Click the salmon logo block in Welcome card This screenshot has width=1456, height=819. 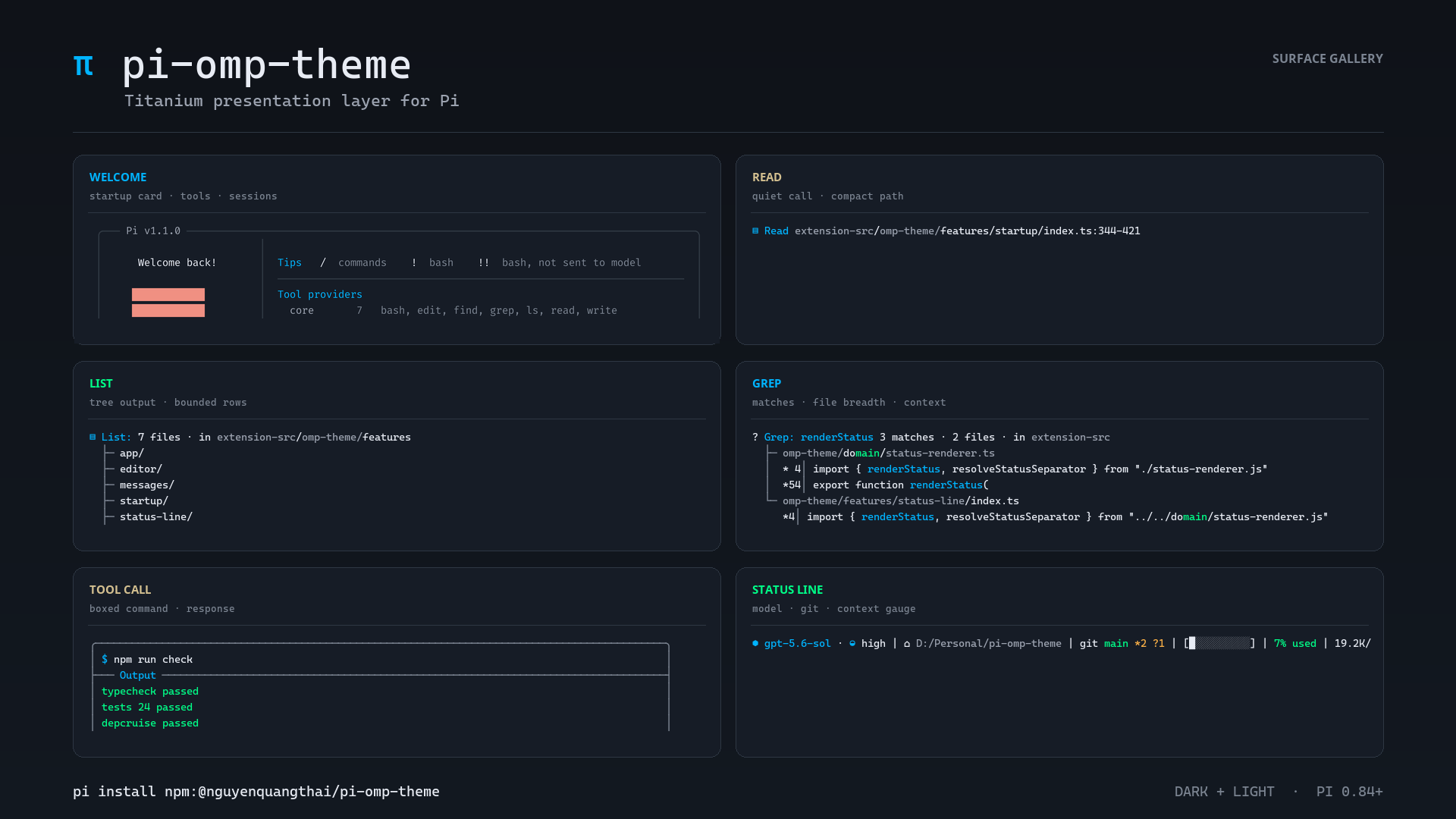coord(168,303)
